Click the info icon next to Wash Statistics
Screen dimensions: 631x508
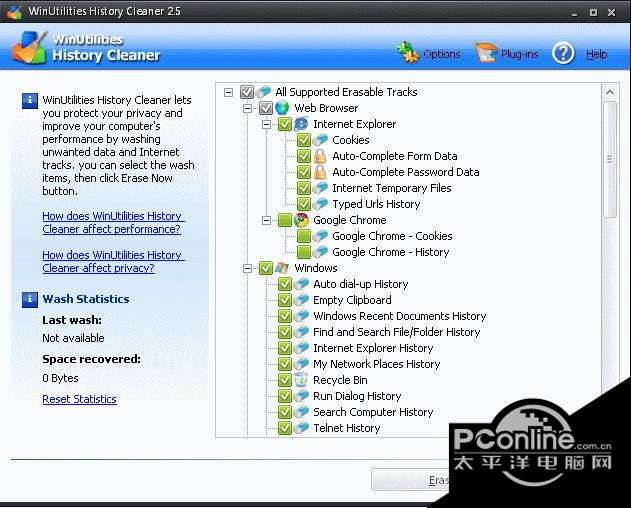point(30,299)
